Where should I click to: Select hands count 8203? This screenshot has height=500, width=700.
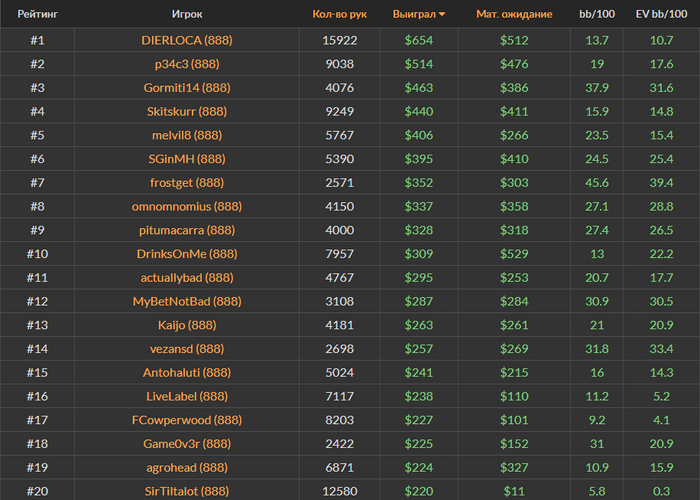[x=339, y=420]
